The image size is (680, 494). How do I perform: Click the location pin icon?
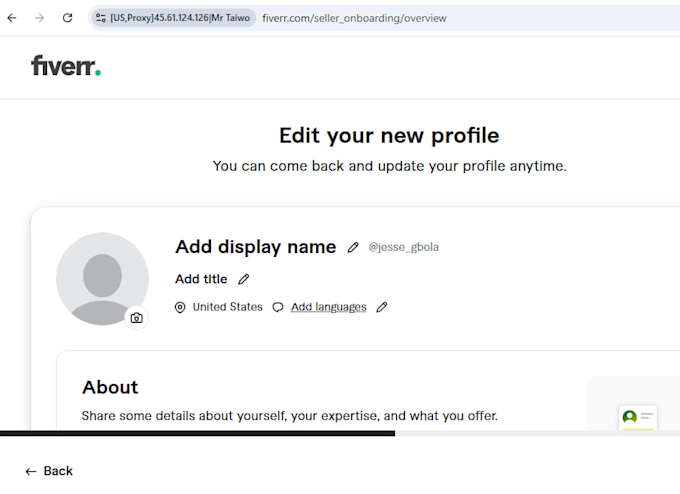180,308
